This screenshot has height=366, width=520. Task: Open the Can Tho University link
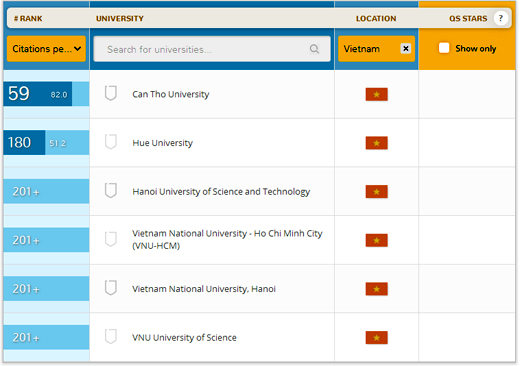tap(171, 94)
